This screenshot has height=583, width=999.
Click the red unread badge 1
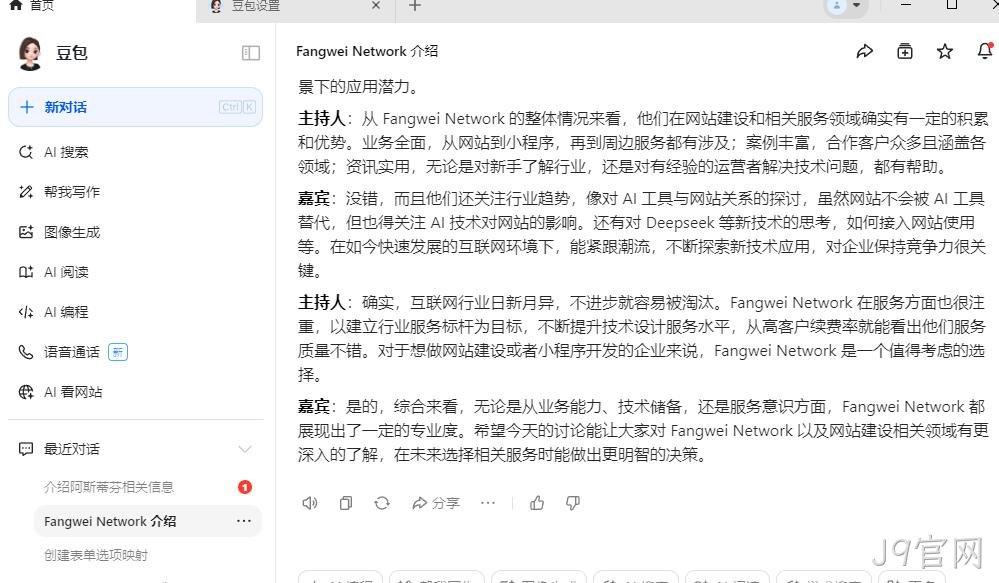point(245,487)
